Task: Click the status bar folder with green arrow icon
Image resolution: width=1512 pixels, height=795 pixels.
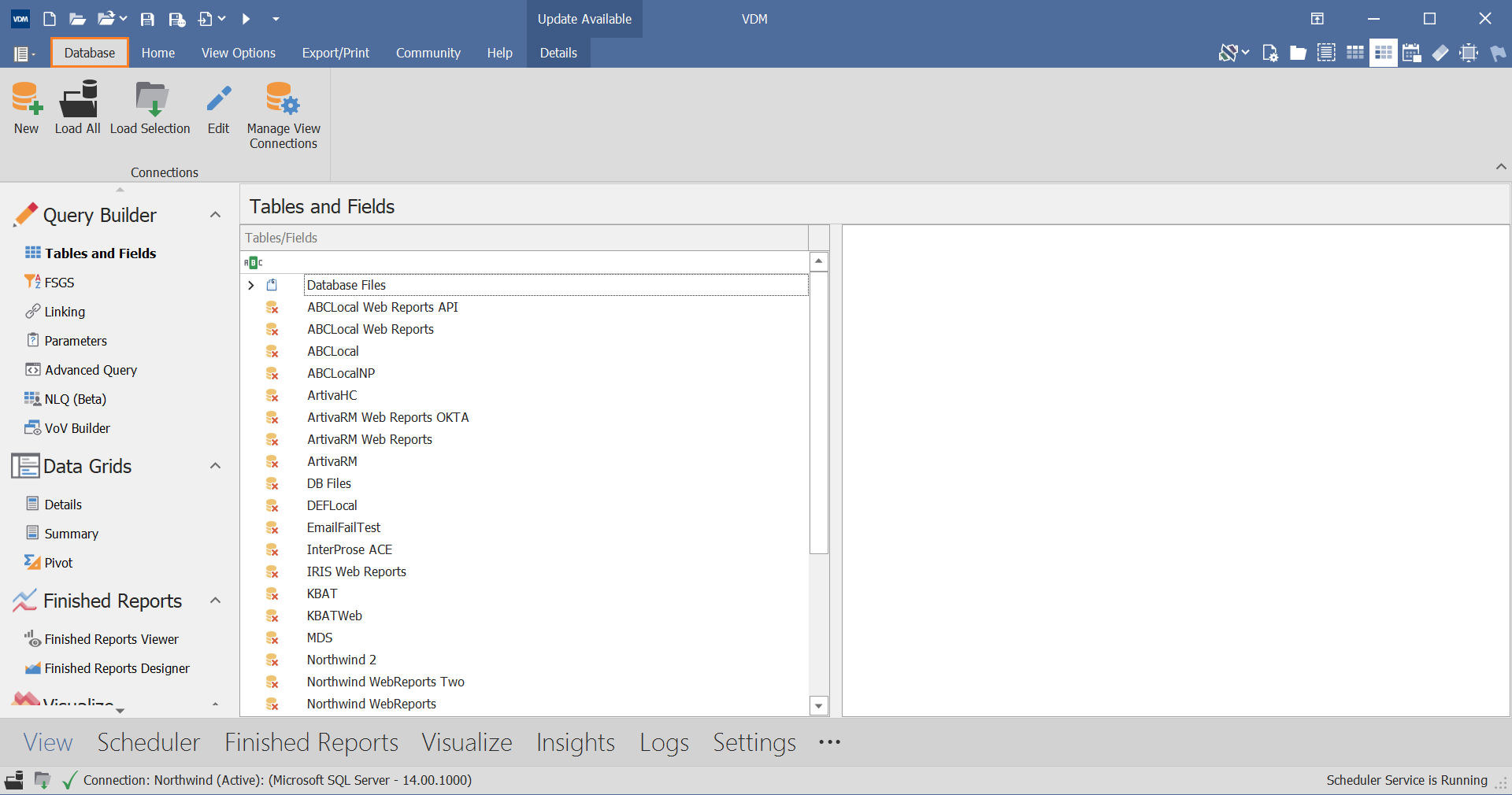Action: pos(43,780)
